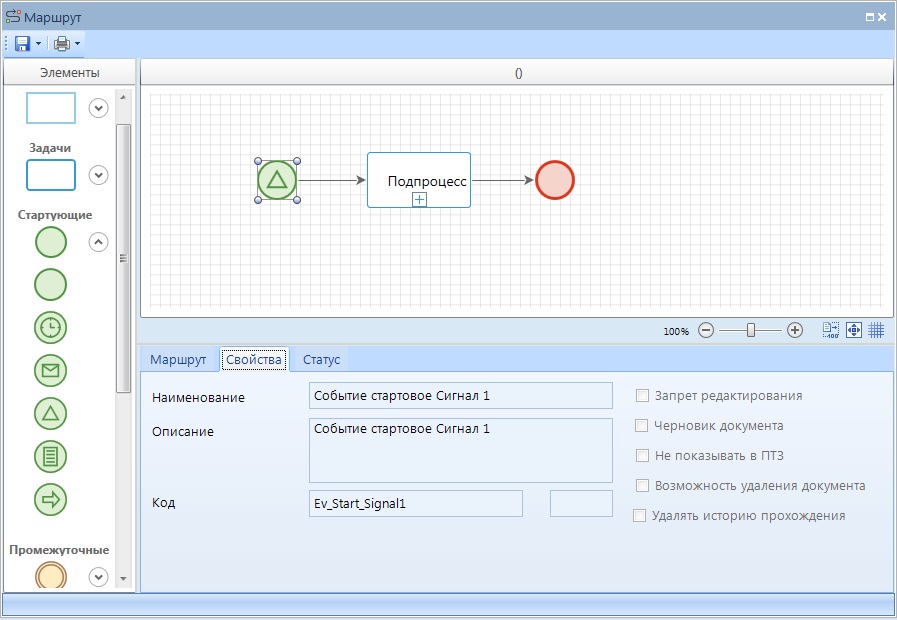Click the save icon in toolbar

click(x=22, y=44)
